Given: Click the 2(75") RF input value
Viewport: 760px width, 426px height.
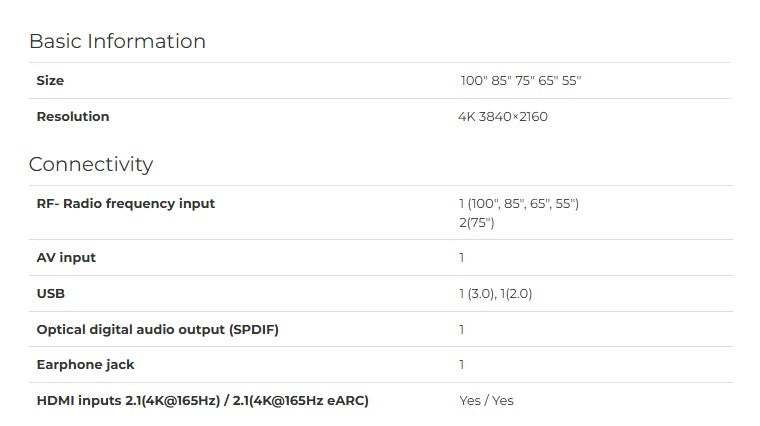Looking at the screenshot, I should pyautogui.click(x=477, y=223).
